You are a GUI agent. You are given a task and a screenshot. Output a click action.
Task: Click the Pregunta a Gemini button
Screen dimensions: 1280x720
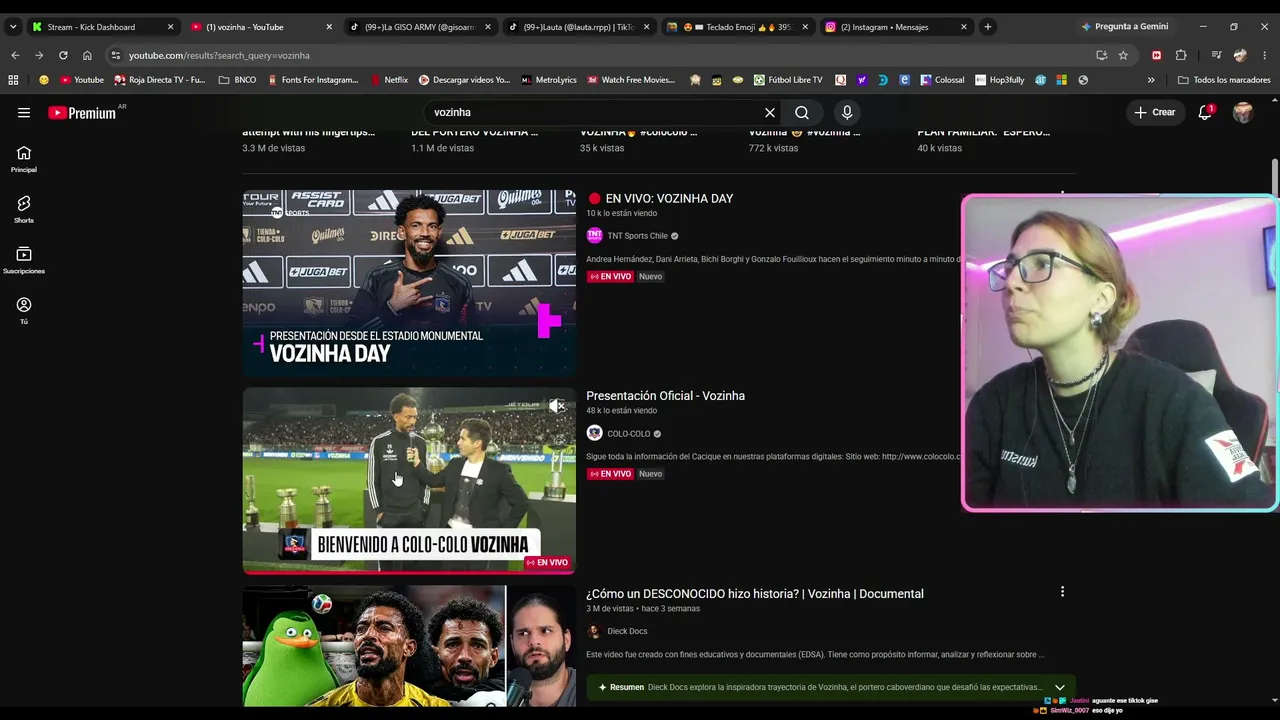pos(1124,27)
